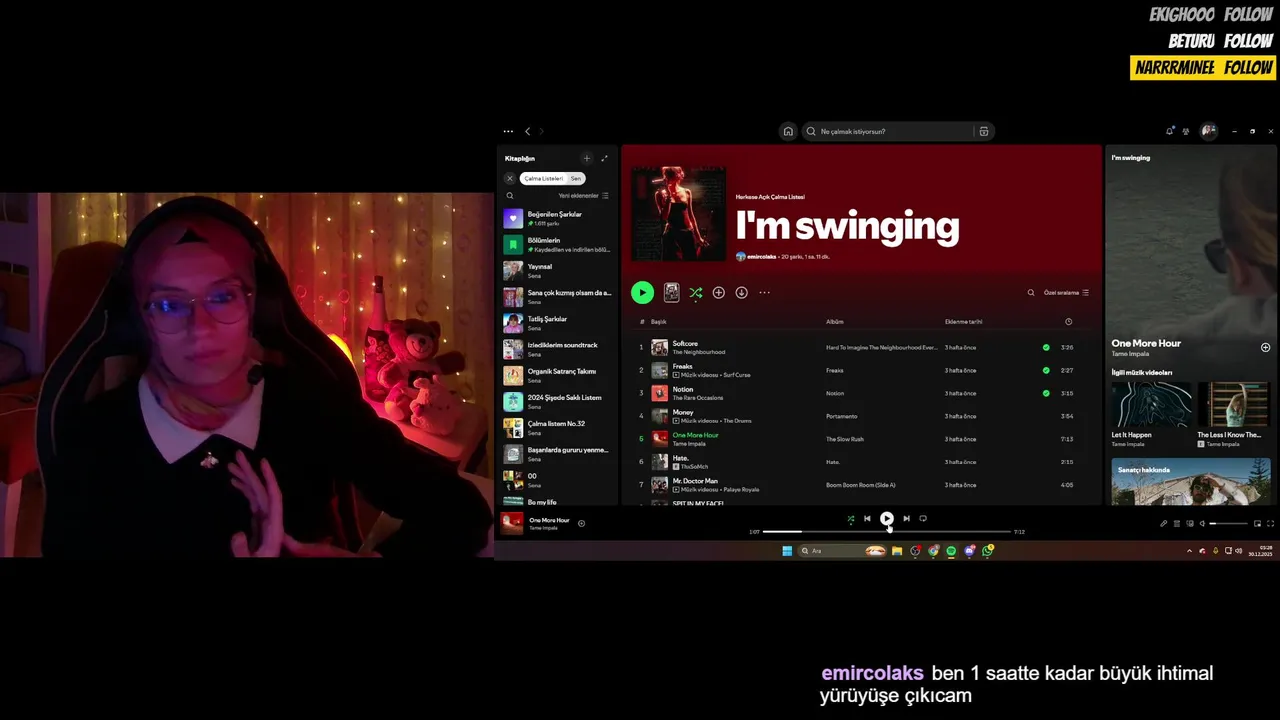Toggle repeat in the player bar
Image resolution: width=1280 pixels, height=720 pixels.
tap(923, 518)
